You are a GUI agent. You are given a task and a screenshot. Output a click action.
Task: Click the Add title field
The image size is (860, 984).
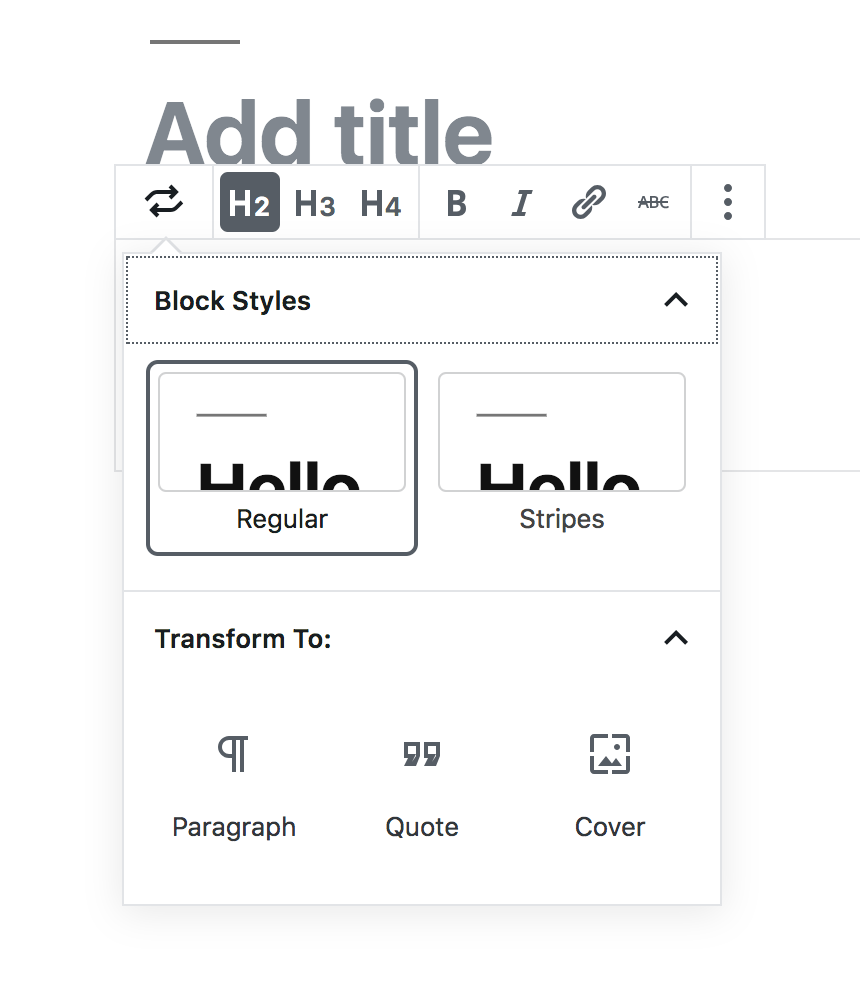[x=320, y=132]
